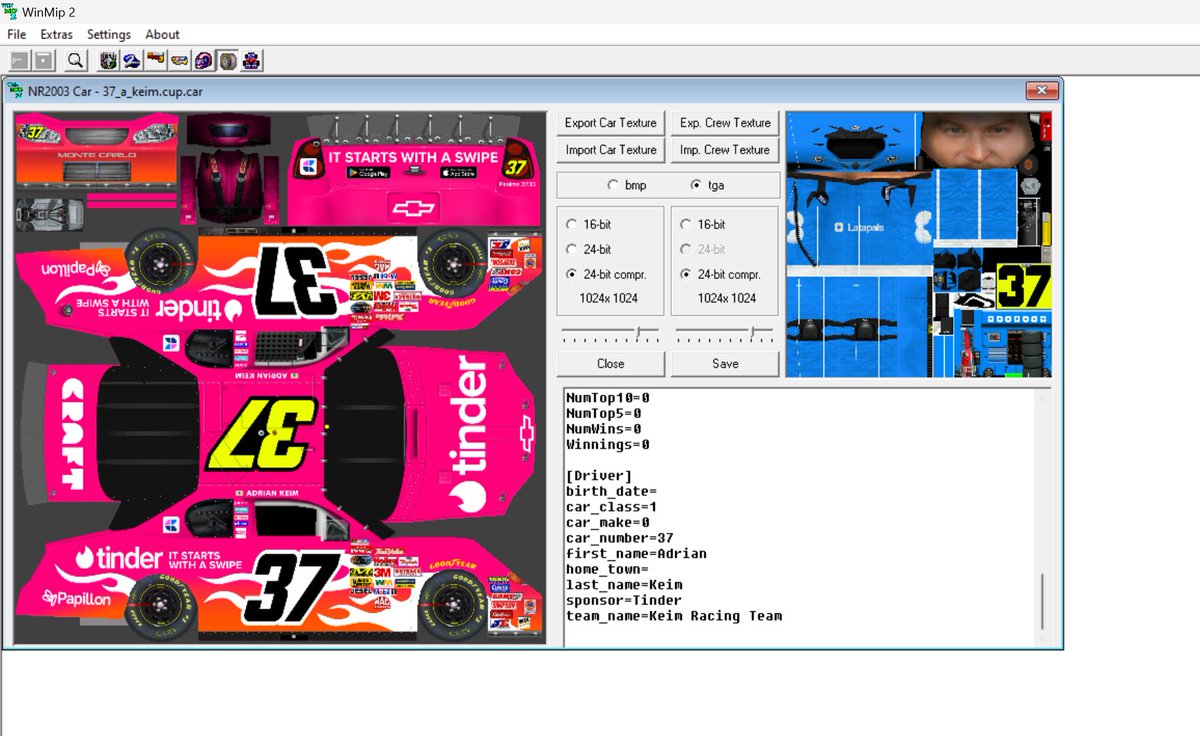Click the car '1024x 1024' size label

(x=609, y=298)
